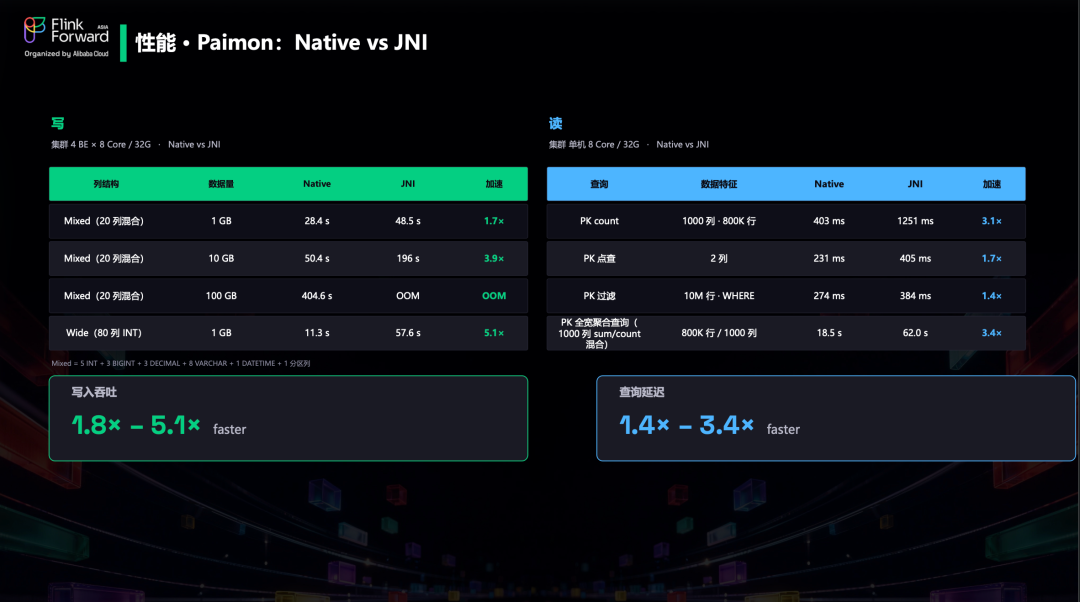Screen dimensions: 1080x602
Task: Click the '48.5 s' JNI cell
Action: (x=408, y=221)
